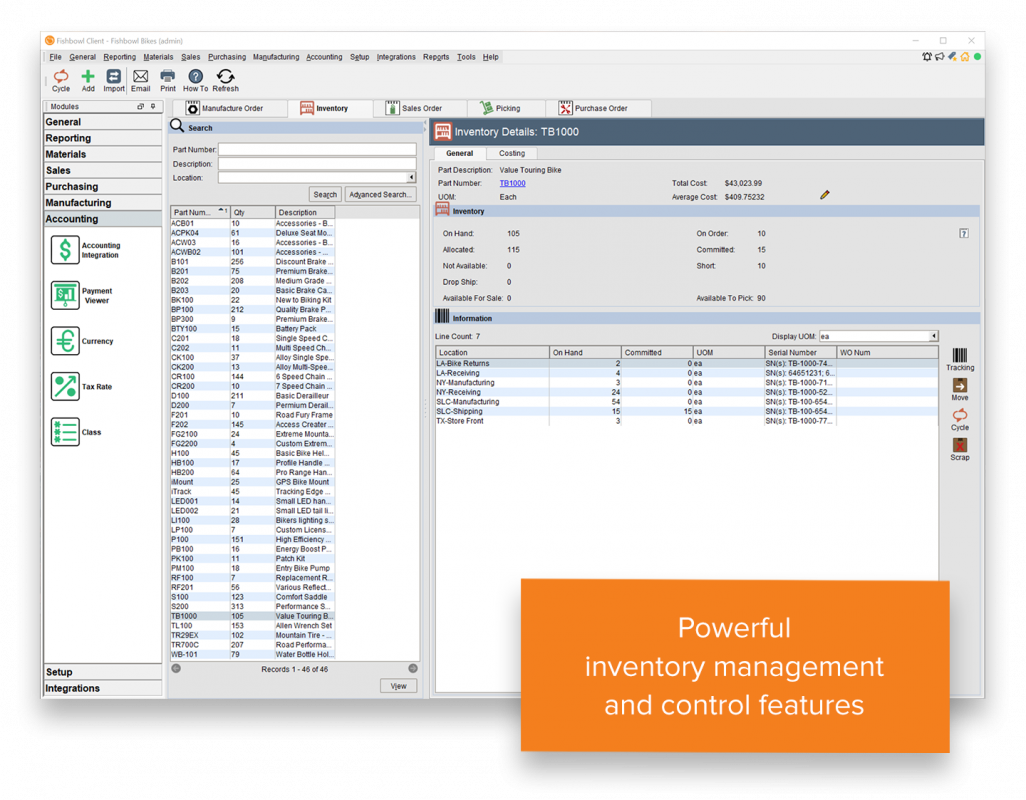
Task: Open the Class module icon
Action: click(65, 432)
